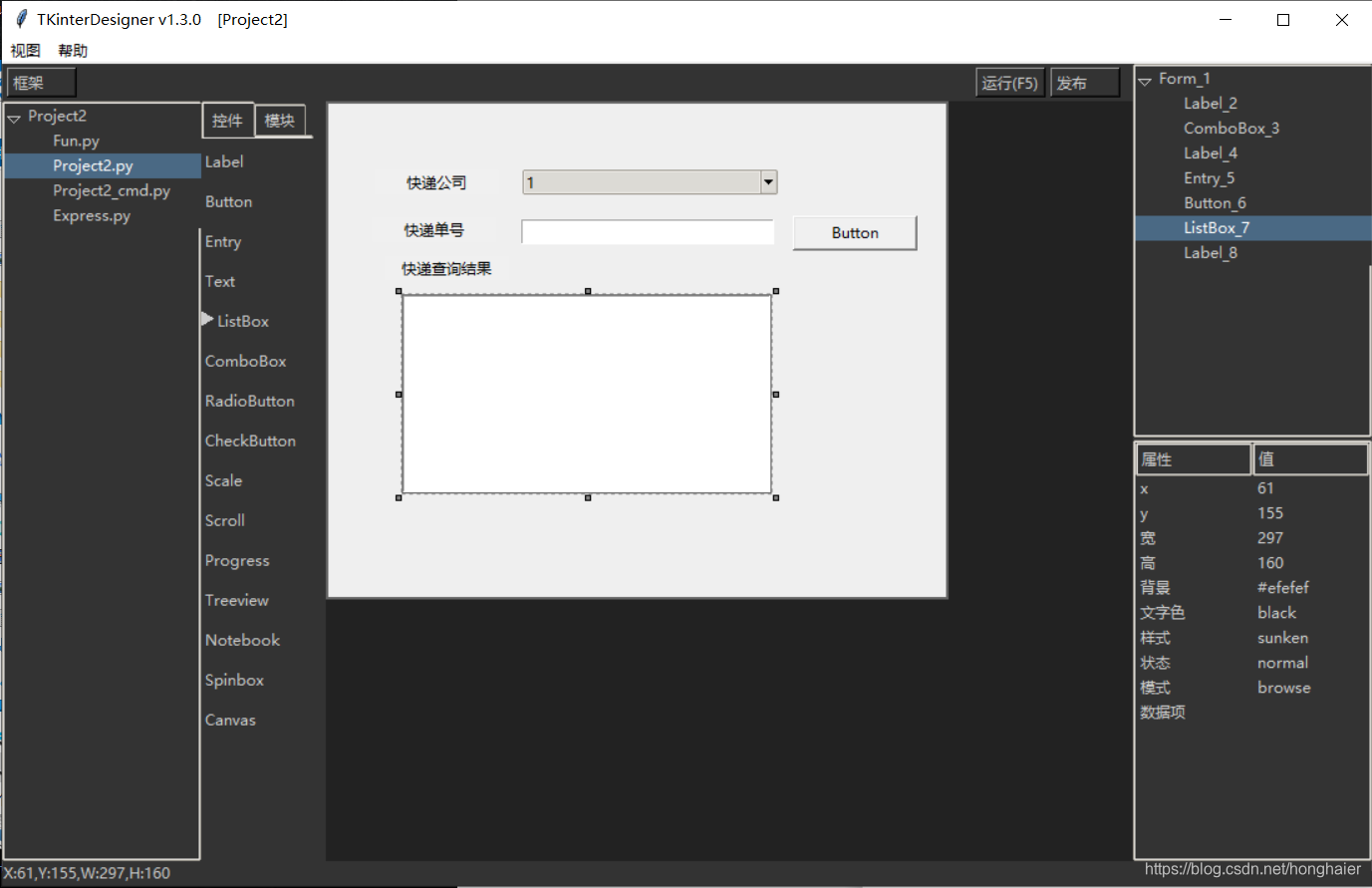
Task: Click the bottom-right resize handle of ListBox
Action: point(776,497)
